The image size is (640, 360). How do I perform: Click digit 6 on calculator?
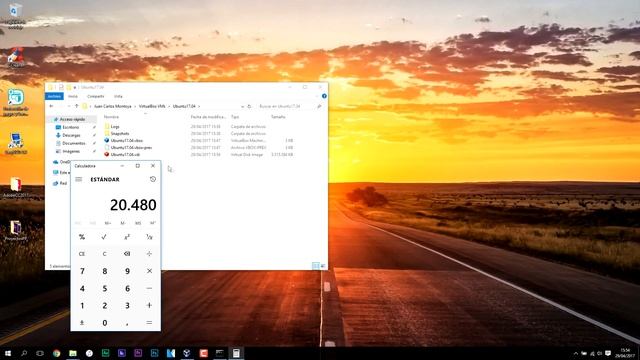127,288
